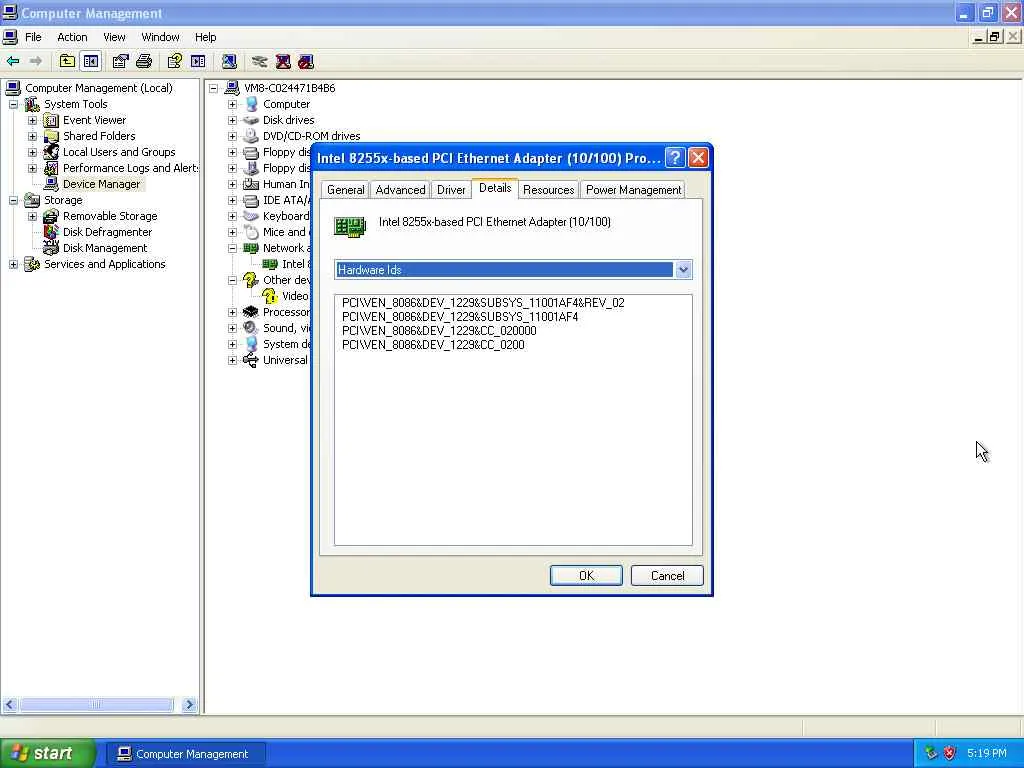This screenshot has width=1024, height=768.
Task: Select the hardware ID ending CC_020000
Action: (x=439, y=331)
